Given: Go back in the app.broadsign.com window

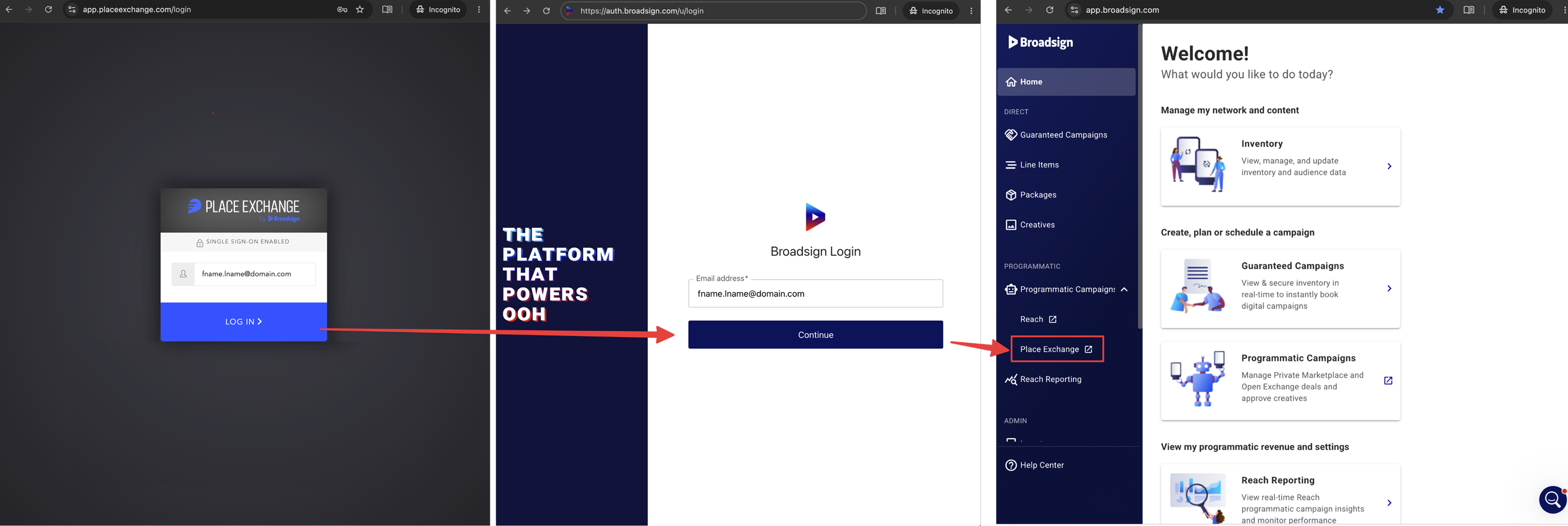Looking at the screenshot, I should [x=1009, y=10].
